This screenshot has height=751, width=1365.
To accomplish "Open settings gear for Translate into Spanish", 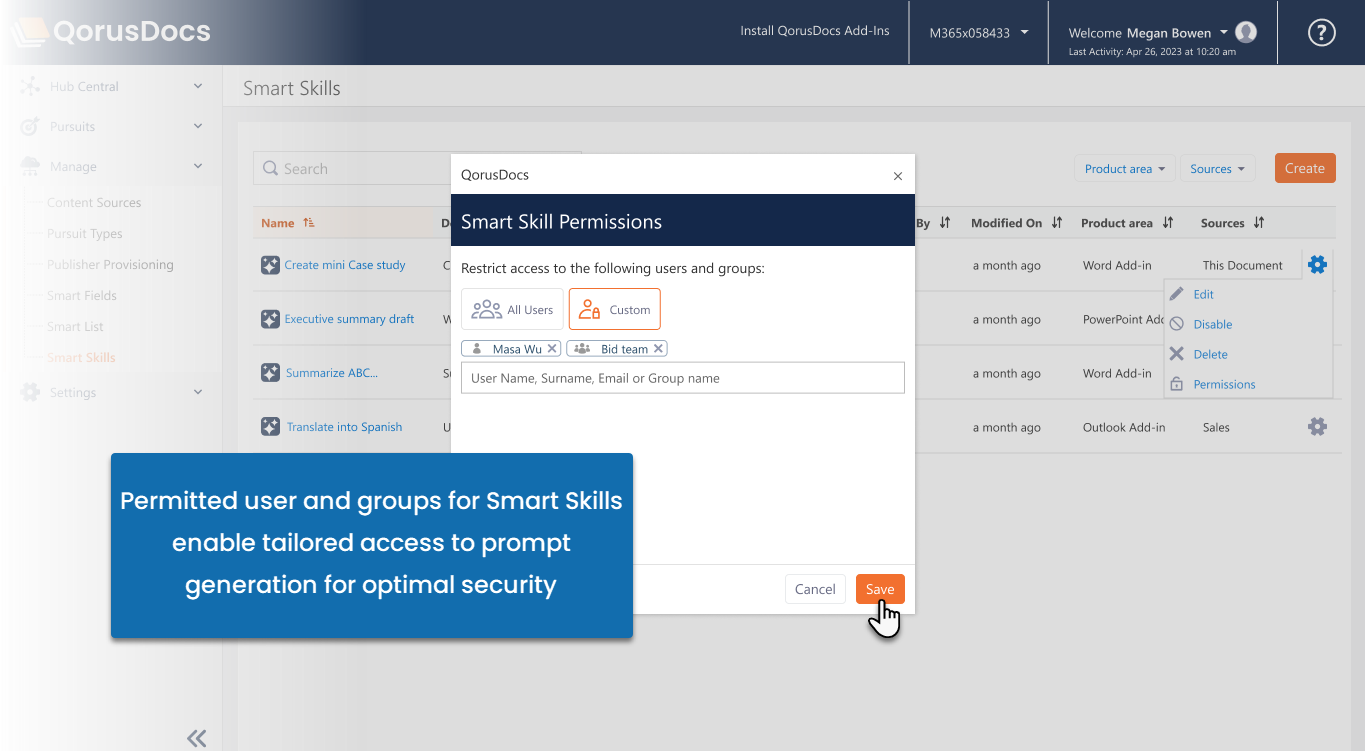I will click(1317, 427).
